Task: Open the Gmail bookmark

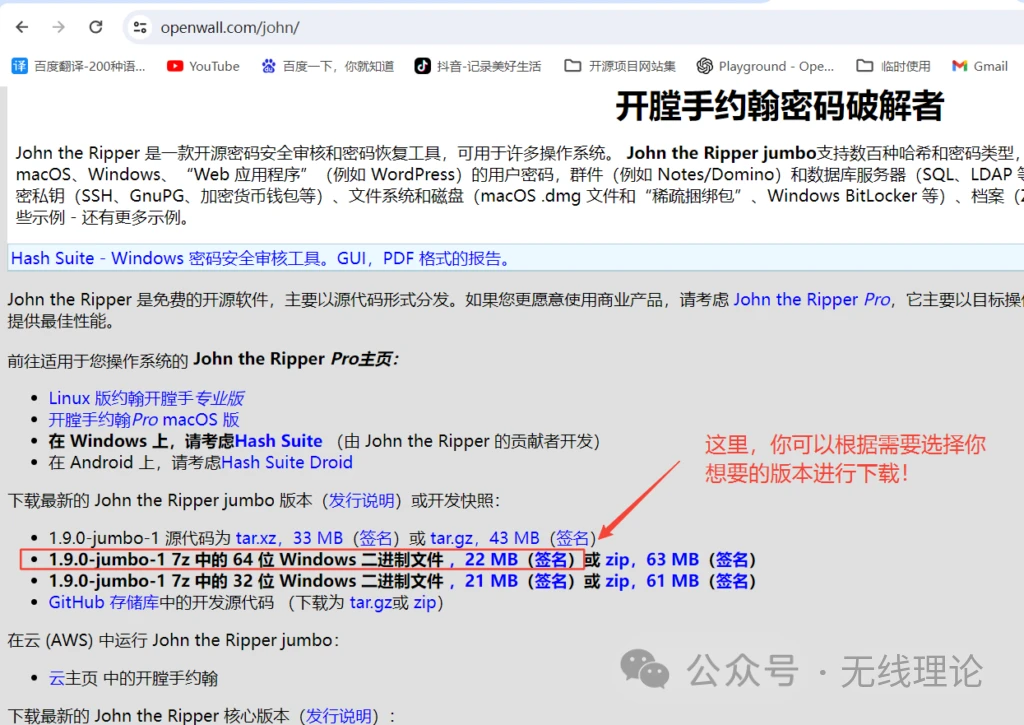Action: tap(980, 66)
